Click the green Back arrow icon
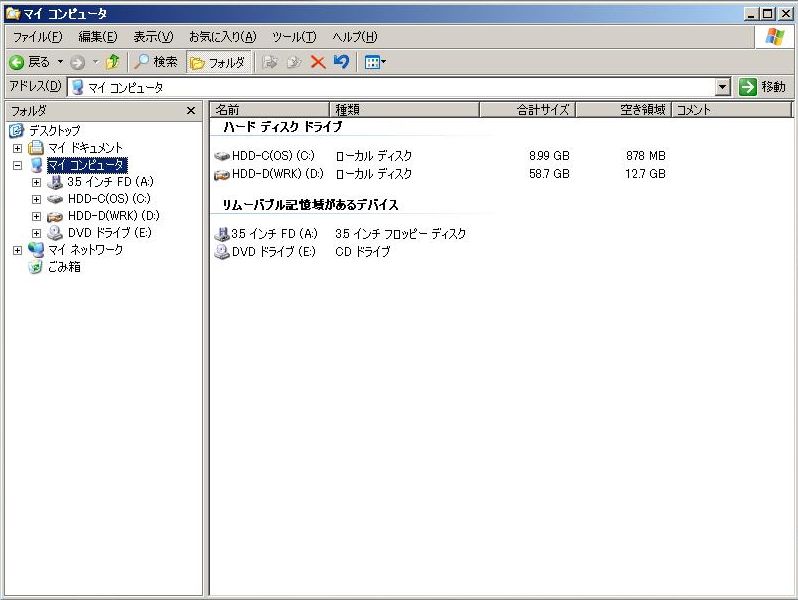798x600 pixels. tap(16, 63)
